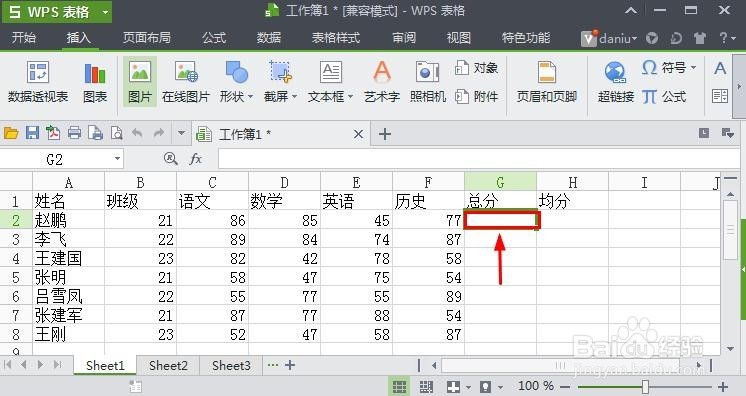
Task: Select column G header
Action: coord(500,182)
